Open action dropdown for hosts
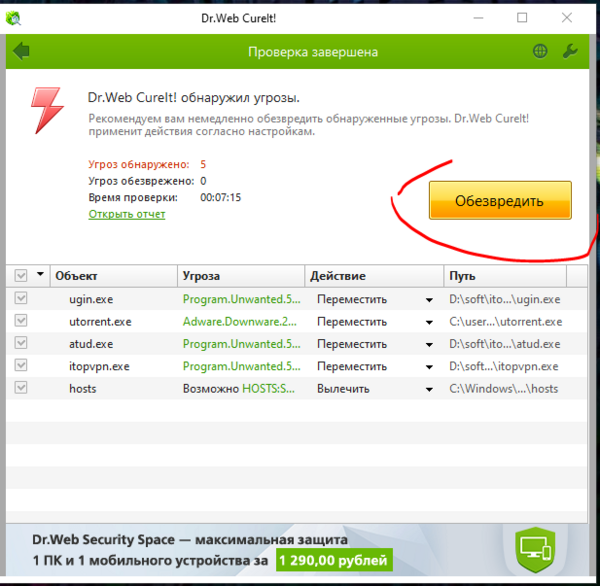 429,390
